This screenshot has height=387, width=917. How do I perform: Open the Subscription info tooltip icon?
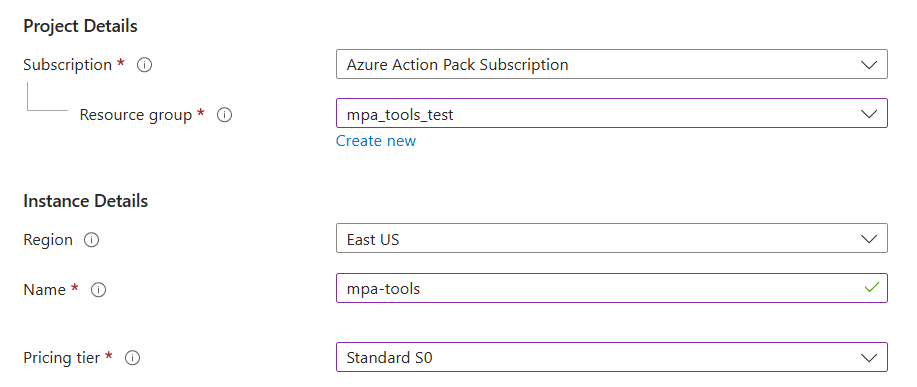click(x=144, y=65)
